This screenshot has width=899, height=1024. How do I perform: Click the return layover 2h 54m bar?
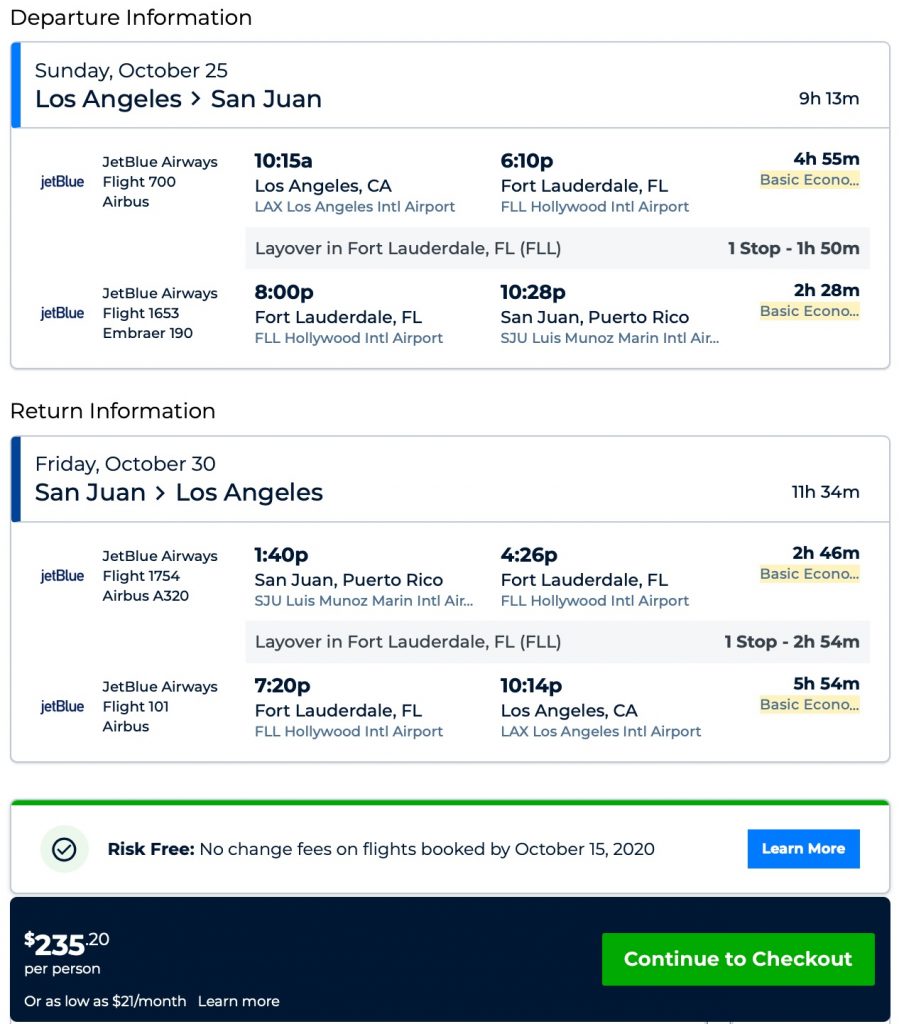[x=557, y=642]
